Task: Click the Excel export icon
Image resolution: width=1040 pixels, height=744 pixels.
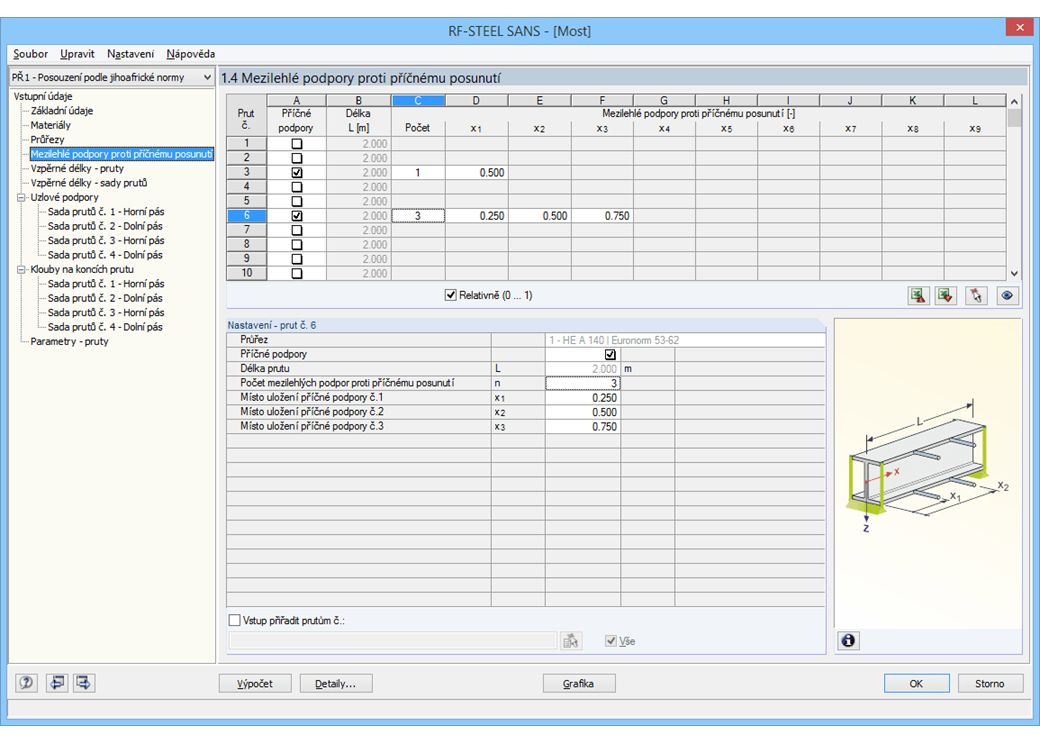Action: (x=918, y=296)
